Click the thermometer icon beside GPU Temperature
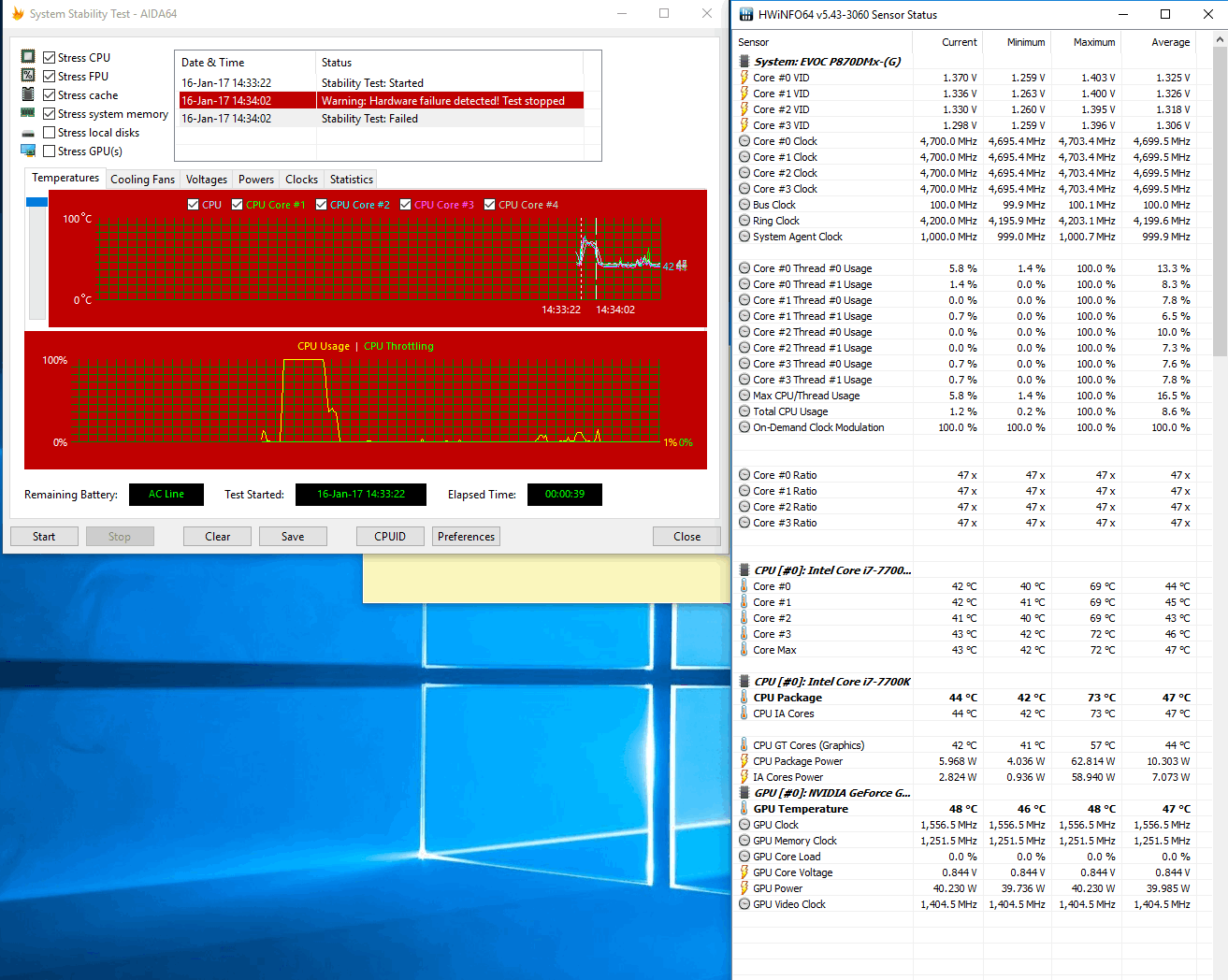1228x980 pixels. pos(744,809)
